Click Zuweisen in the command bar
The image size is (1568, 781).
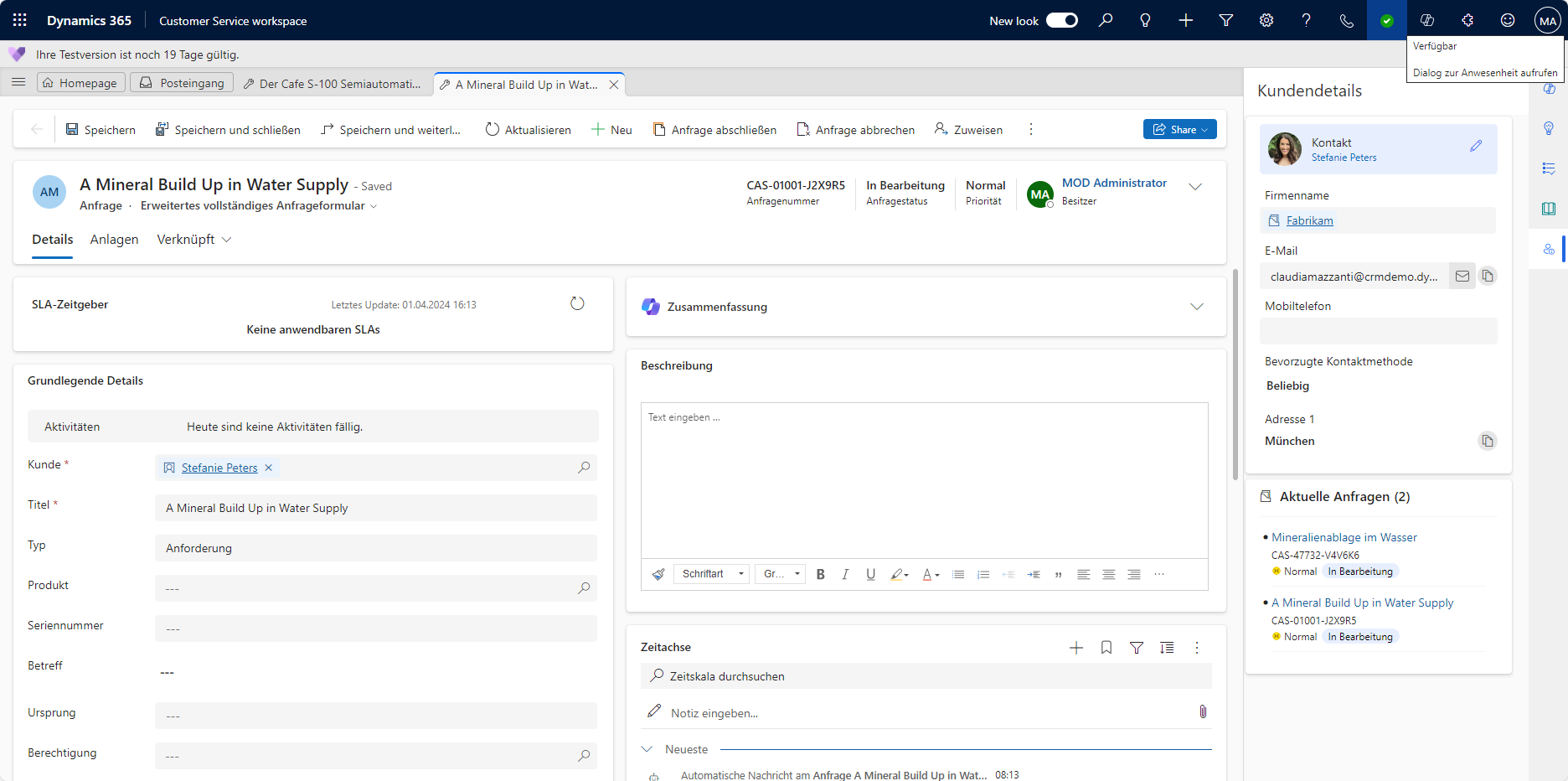(968, 130)
